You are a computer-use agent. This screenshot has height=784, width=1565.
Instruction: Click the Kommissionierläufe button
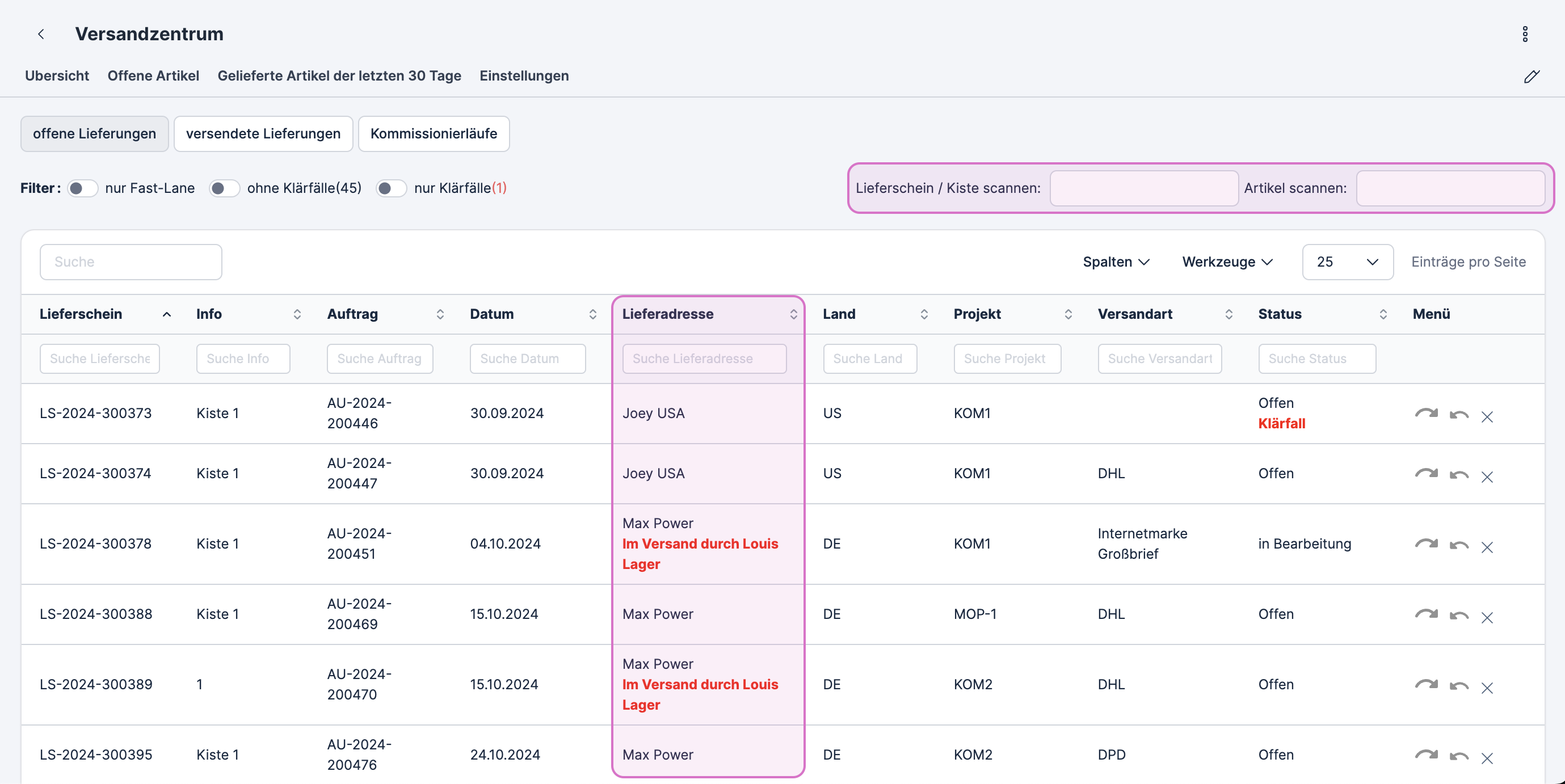click(433, 134)
